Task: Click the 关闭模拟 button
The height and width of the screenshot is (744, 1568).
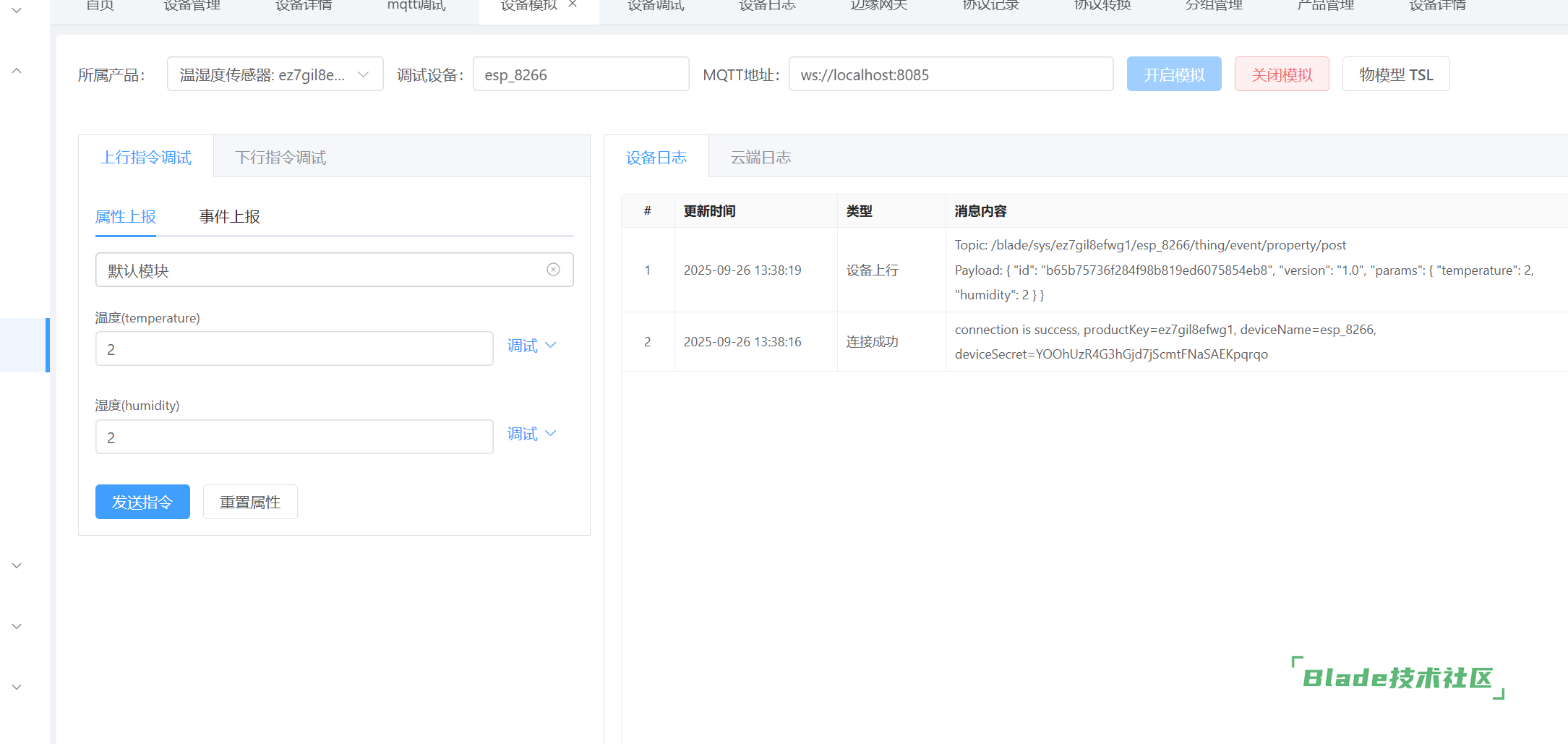Action: 1282,74
